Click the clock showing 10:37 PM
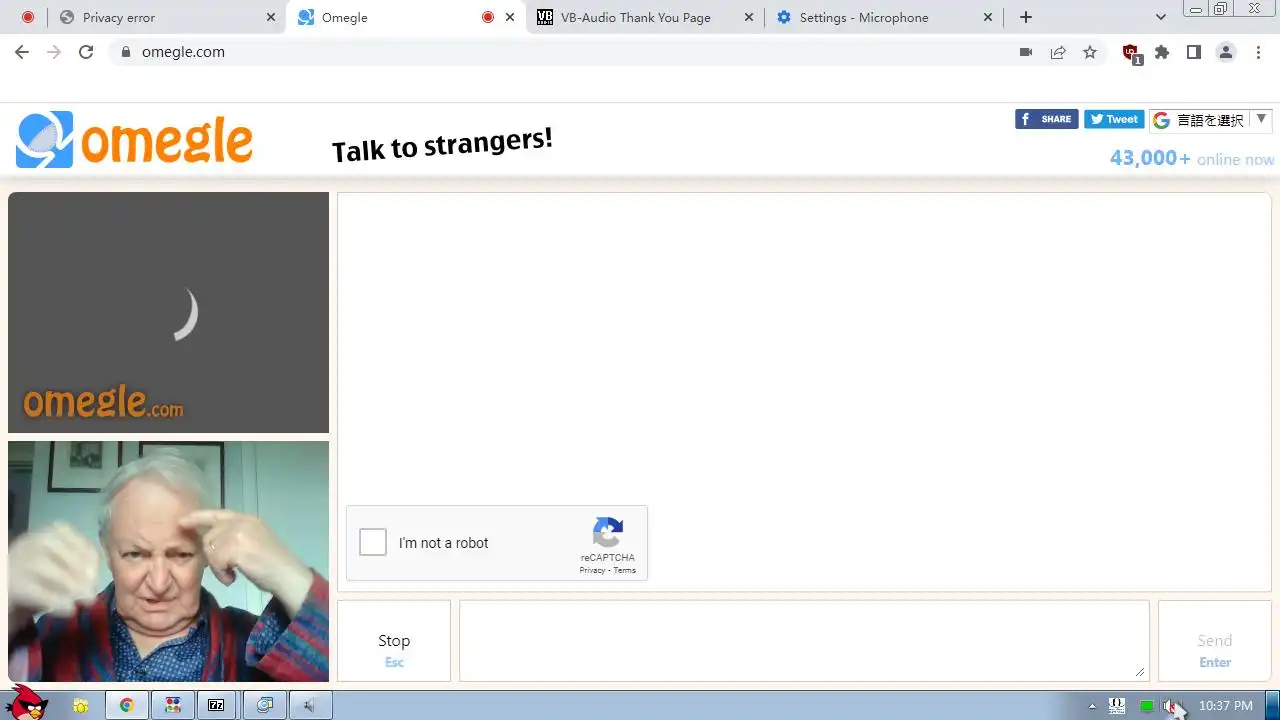This screenshot has height=720, width=1280. pyautogui.click(x=1225, y=706)
